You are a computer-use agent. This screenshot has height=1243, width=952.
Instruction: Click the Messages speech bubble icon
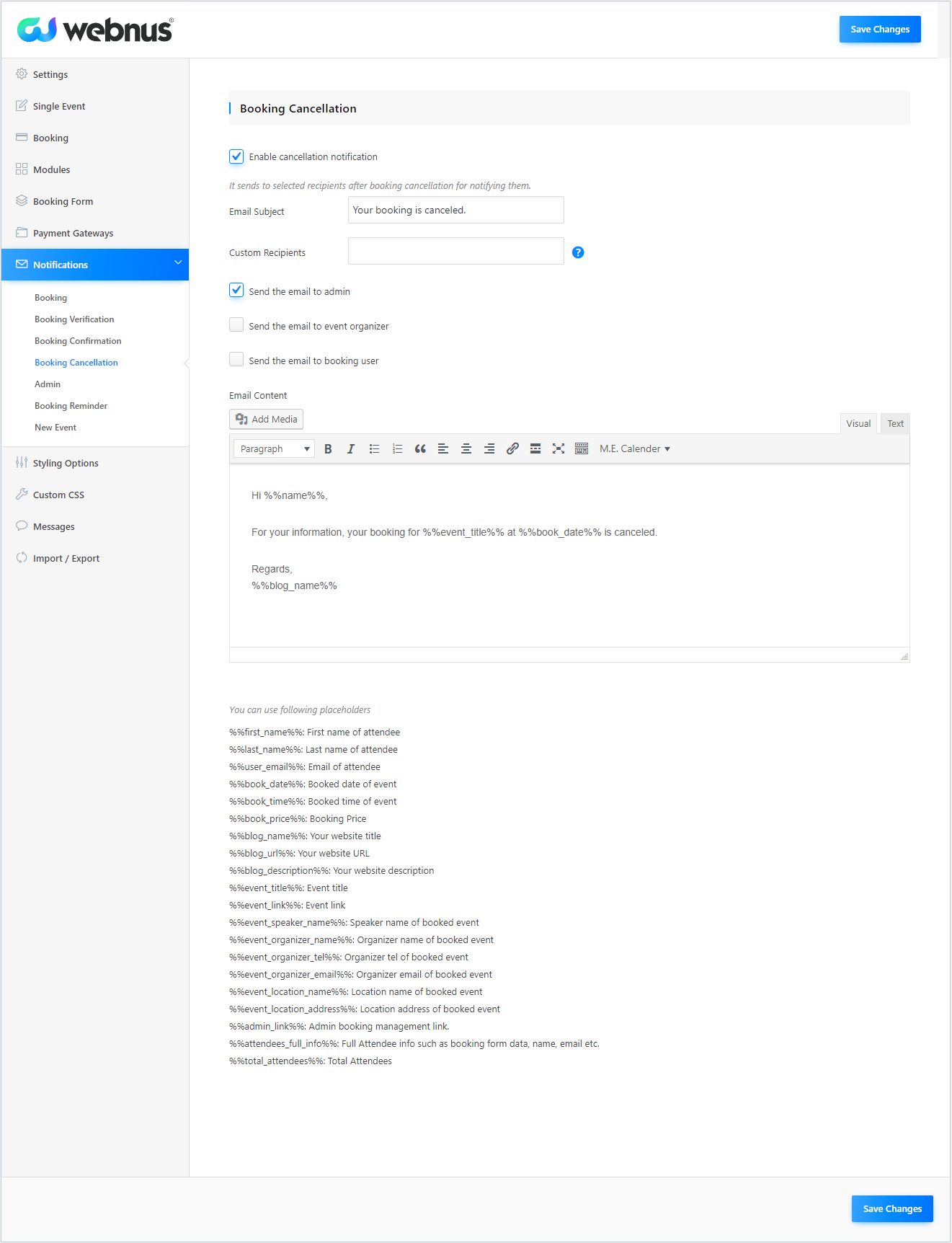point(22,526)
